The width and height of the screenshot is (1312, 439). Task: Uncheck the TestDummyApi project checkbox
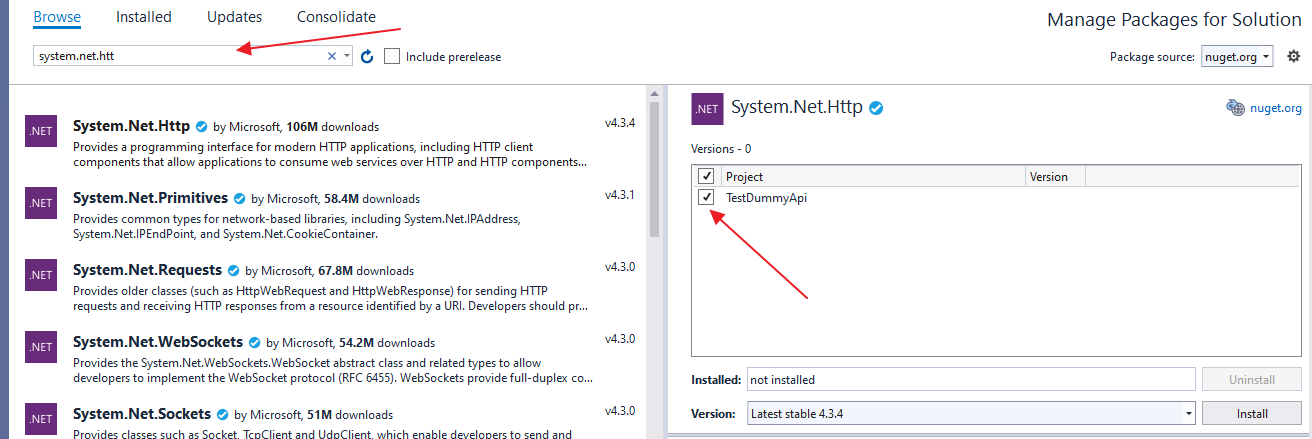coord(706,197)
